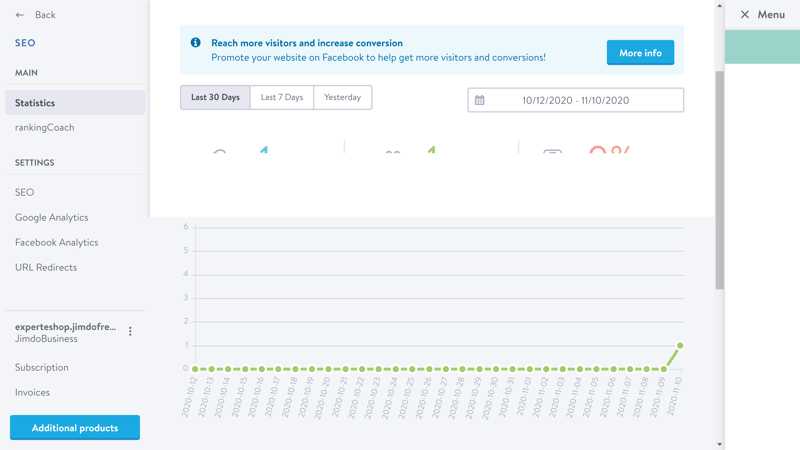Viewport: 800px width, 450px height.
Task: Click the scrollbar down arrow
Action: 719,444
